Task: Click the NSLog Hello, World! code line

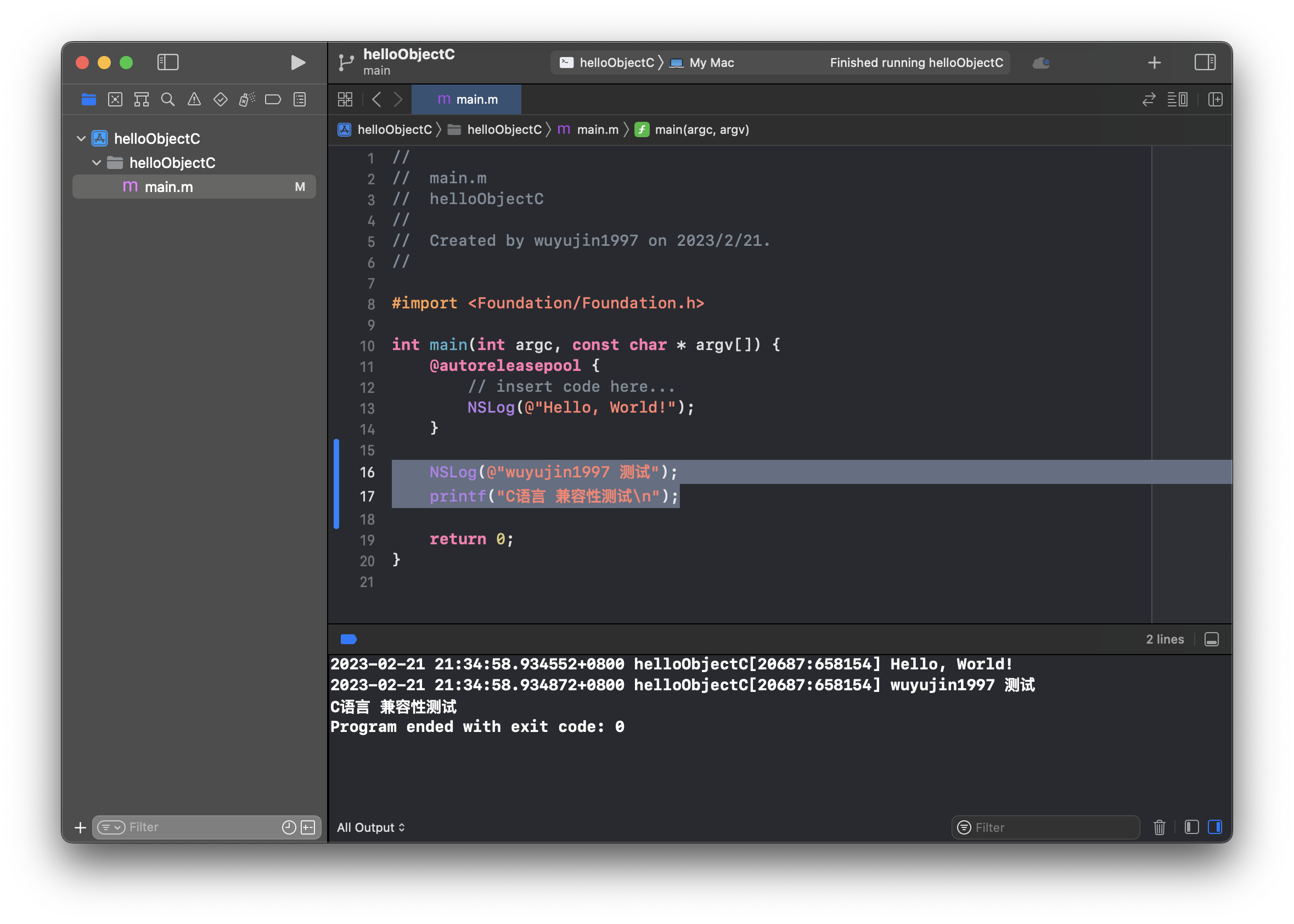Action: [581, 407]
